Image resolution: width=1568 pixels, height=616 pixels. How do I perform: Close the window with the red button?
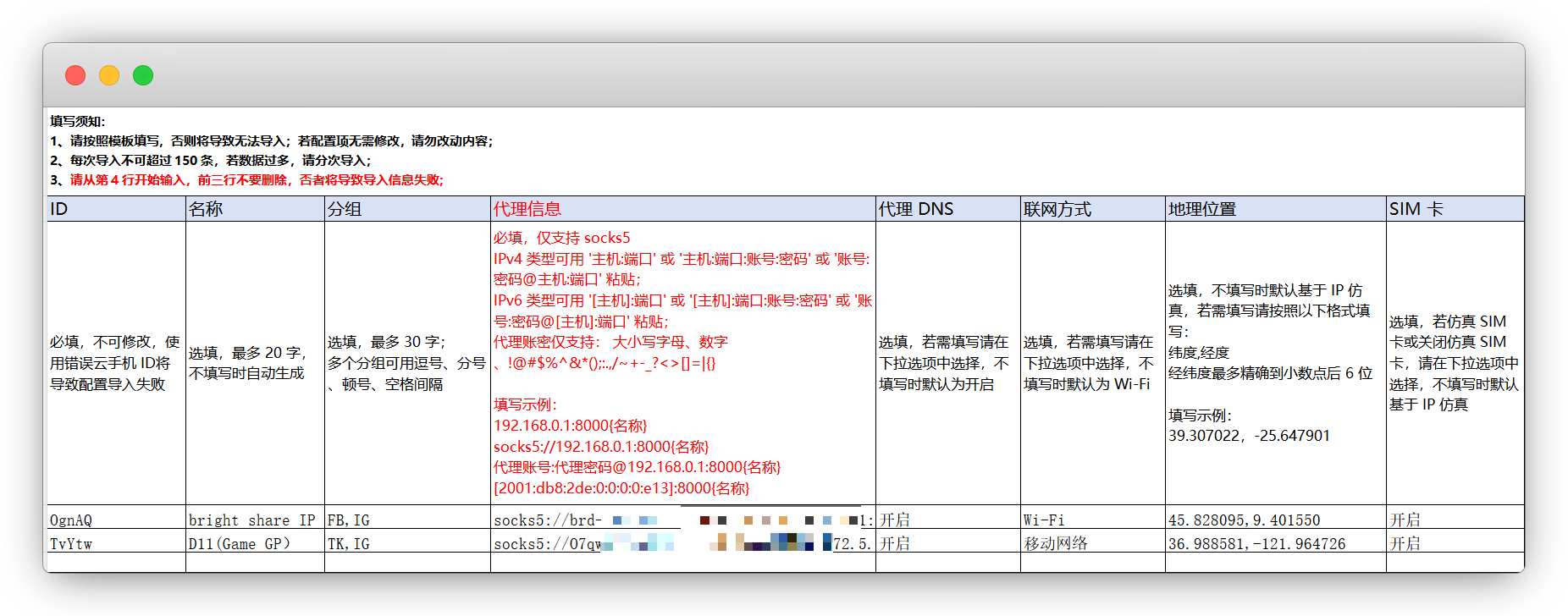pyautogui.click(x=75, y=75)
